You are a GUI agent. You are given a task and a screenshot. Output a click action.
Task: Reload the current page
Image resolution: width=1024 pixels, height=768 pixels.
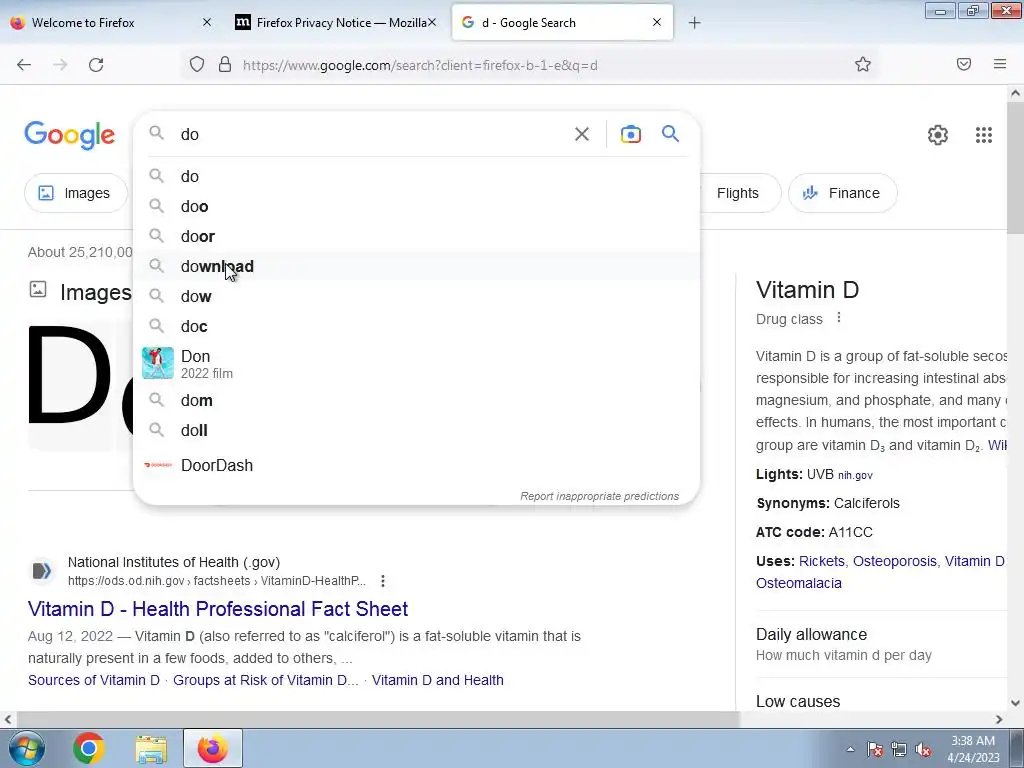[x=96, y=65]
